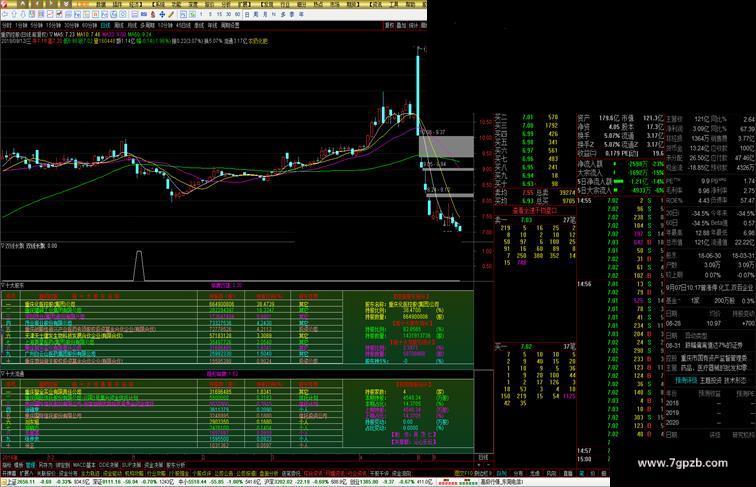Screen dimensions: 756x487
Task: Toggle 叠加 overlay above the chart
Action: point(402,25)
